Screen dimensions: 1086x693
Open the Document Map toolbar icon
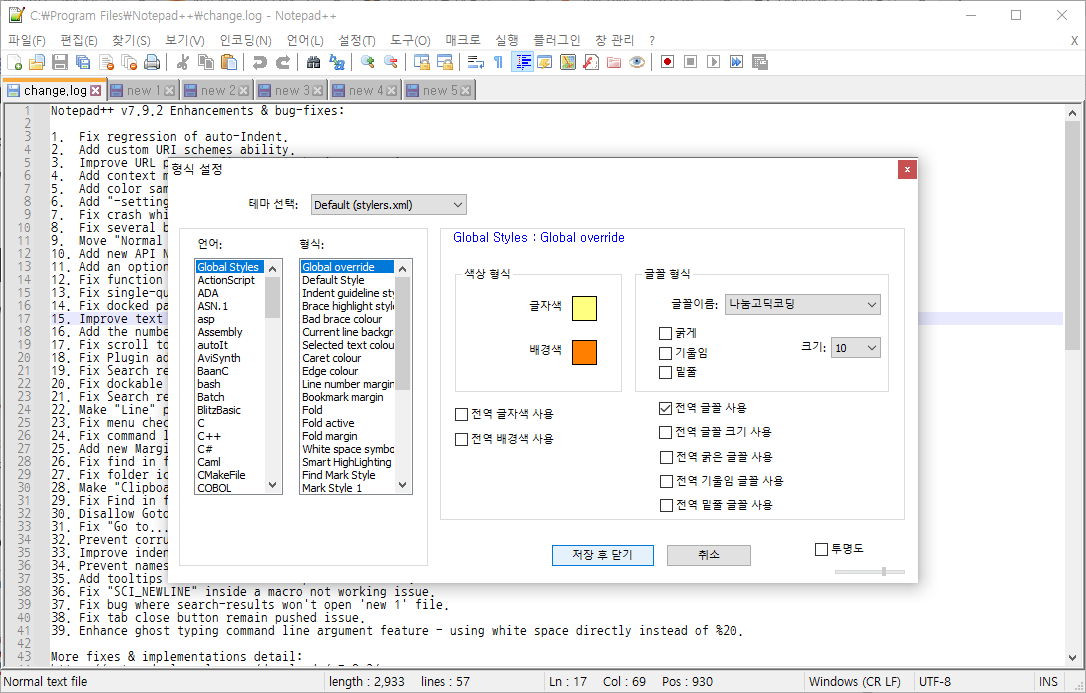(x=568, y=62)
